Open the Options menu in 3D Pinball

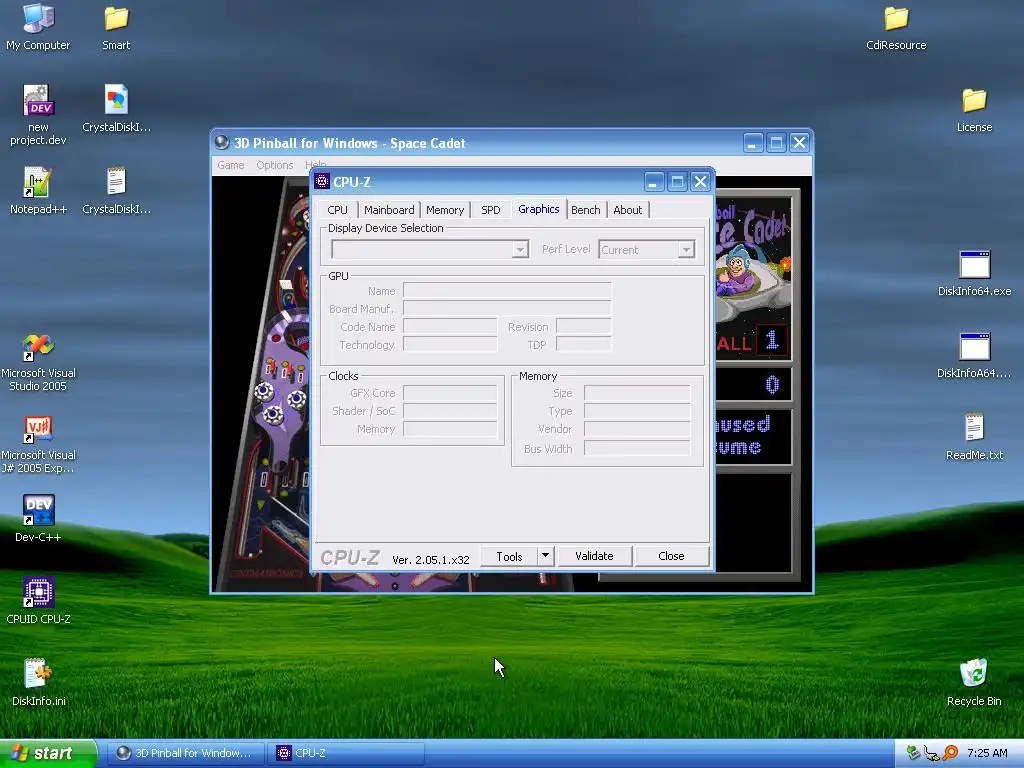274,165
